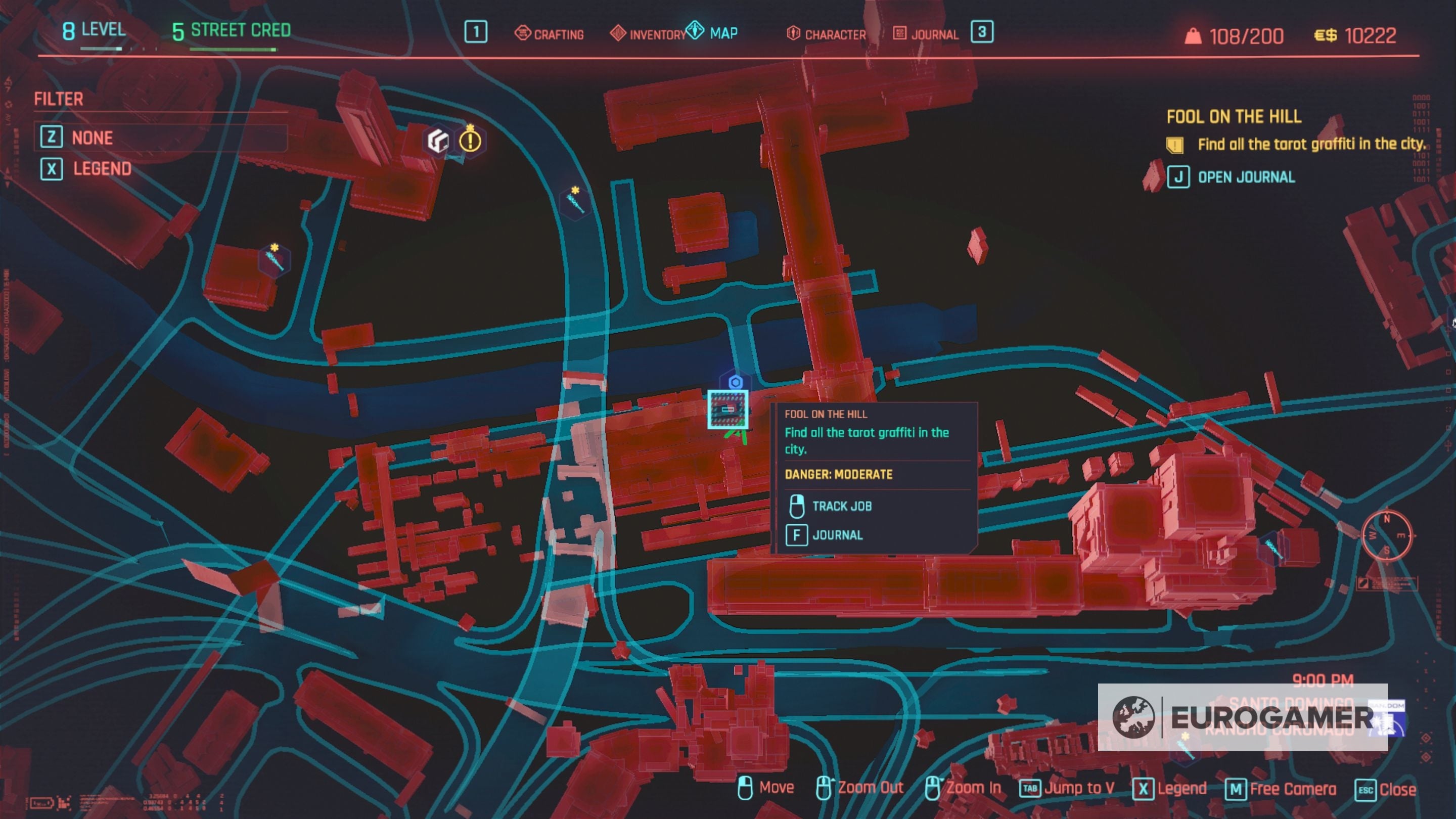The width and height of the screenshot is (1456, 819).
Task: Click TRACK JOB in the tooltip
Action: click(841, 507)
